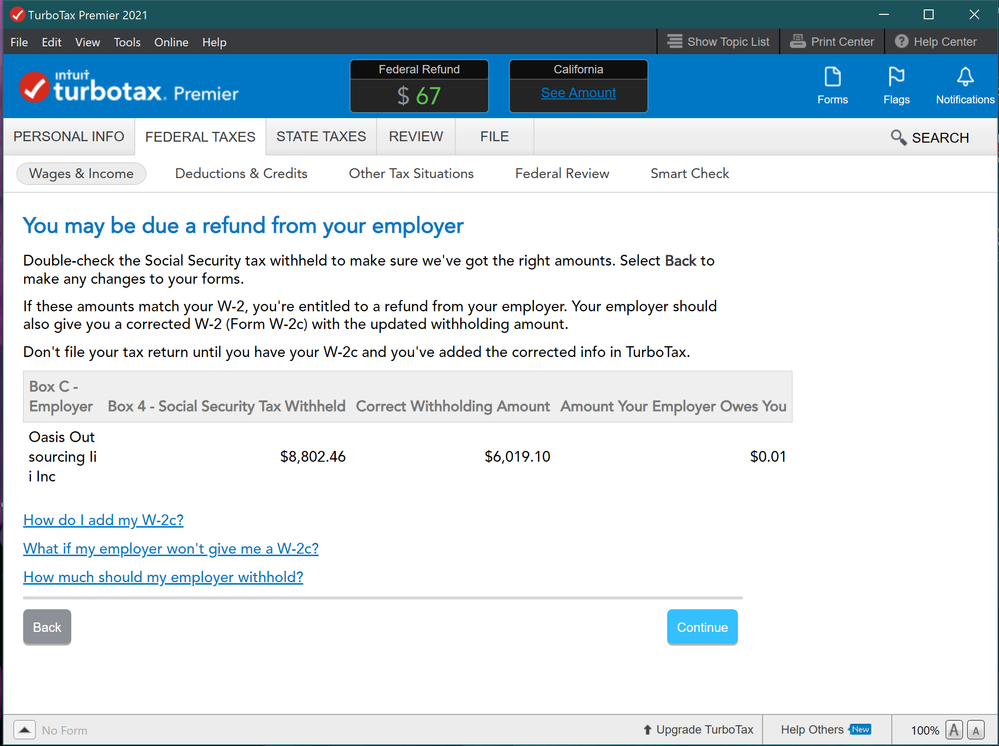The height and width of the screenshot is (746, 999).
Task: Open Other Tax Situations subtab
Action: click(411, 174)
